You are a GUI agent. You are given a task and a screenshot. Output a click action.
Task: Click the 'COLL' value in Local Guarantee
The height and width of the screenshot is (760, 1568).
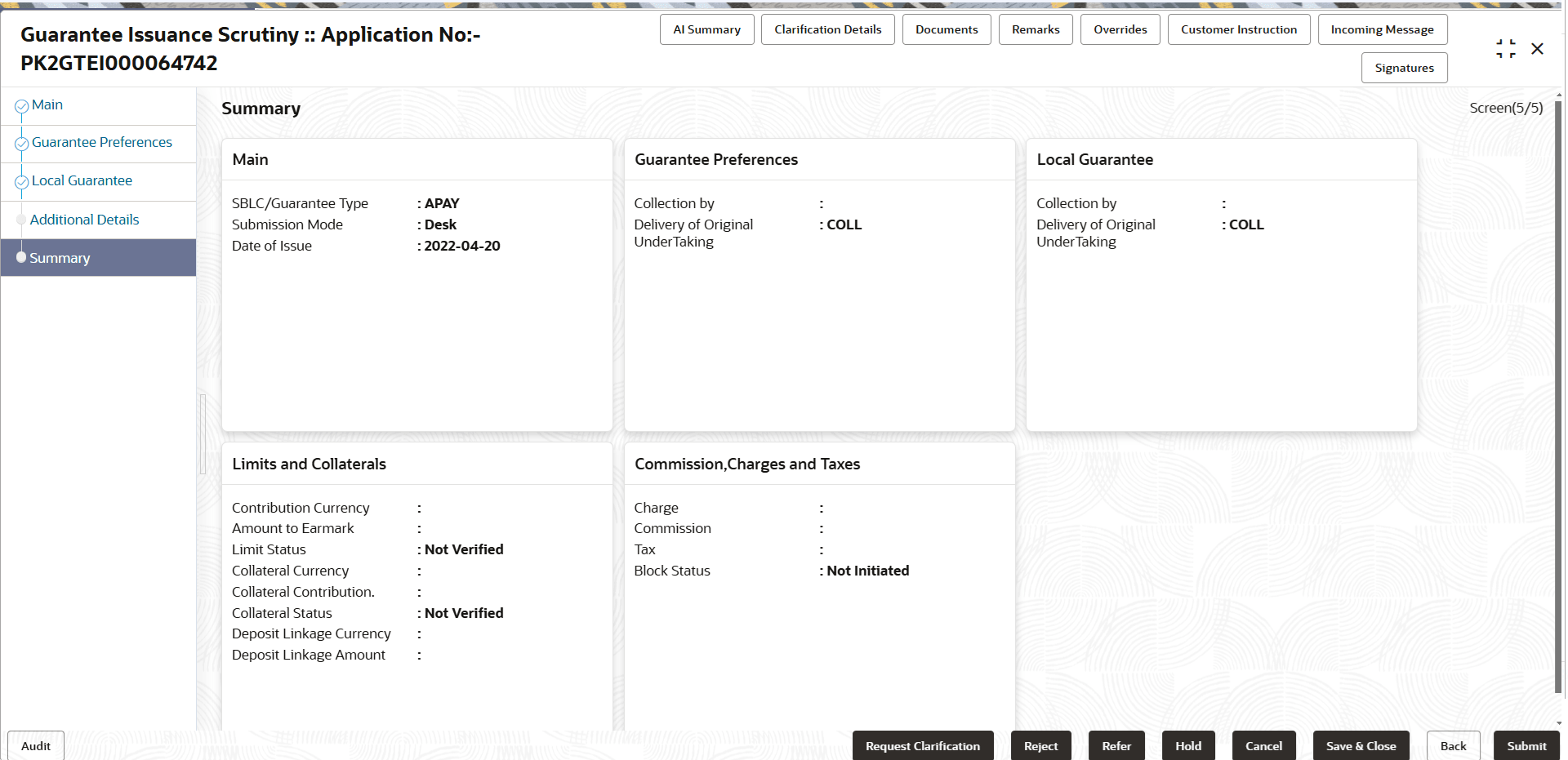tap(1246, 224)
